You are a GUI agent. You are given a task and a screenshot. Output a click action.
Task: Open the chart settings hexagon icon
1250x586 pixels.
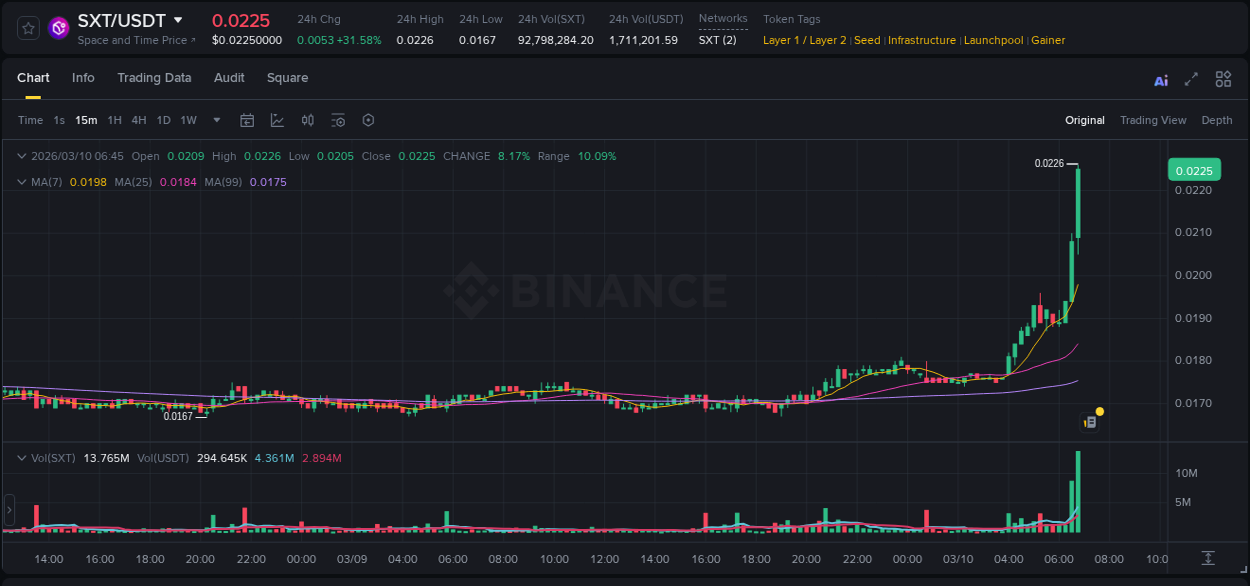(368, 120)
